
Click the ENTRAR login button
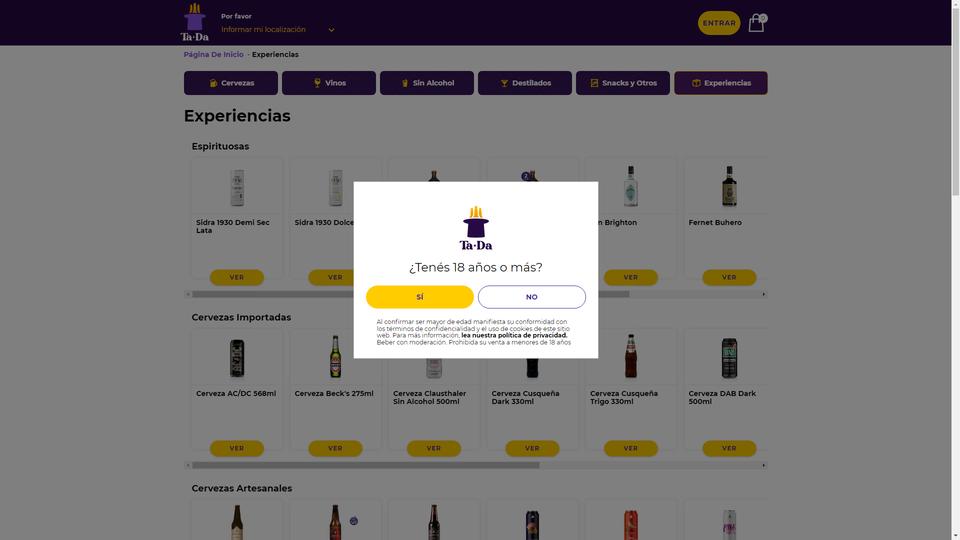[719, 23]
